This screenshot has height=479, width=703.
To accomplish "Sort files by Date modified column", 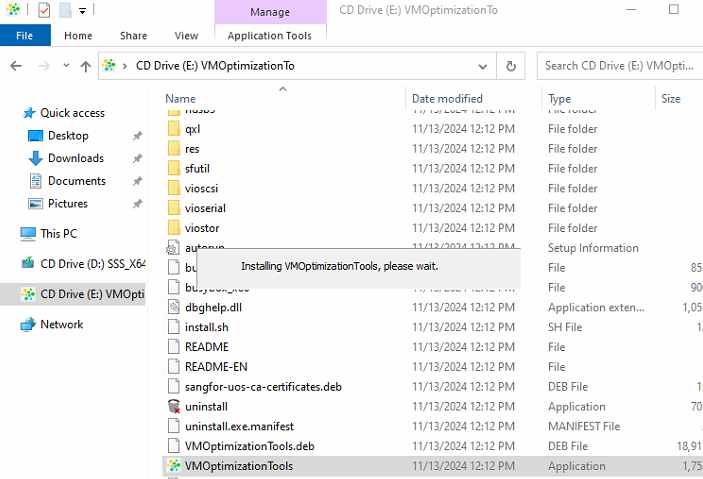I will coord(445,98).
